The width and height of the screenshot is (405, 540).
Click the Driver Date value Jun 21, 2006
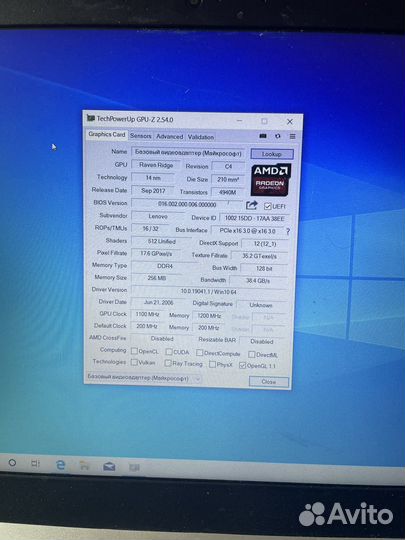click(x=158, y=302)
